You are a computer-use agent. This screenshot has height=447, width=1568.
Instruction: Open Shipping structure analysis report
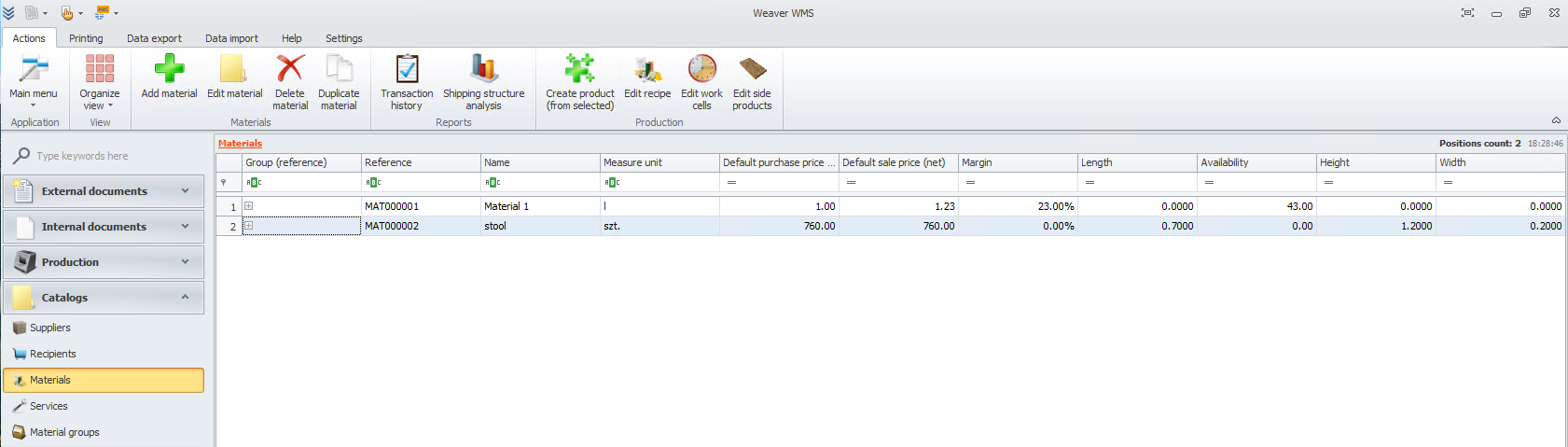tap(483, 81)
